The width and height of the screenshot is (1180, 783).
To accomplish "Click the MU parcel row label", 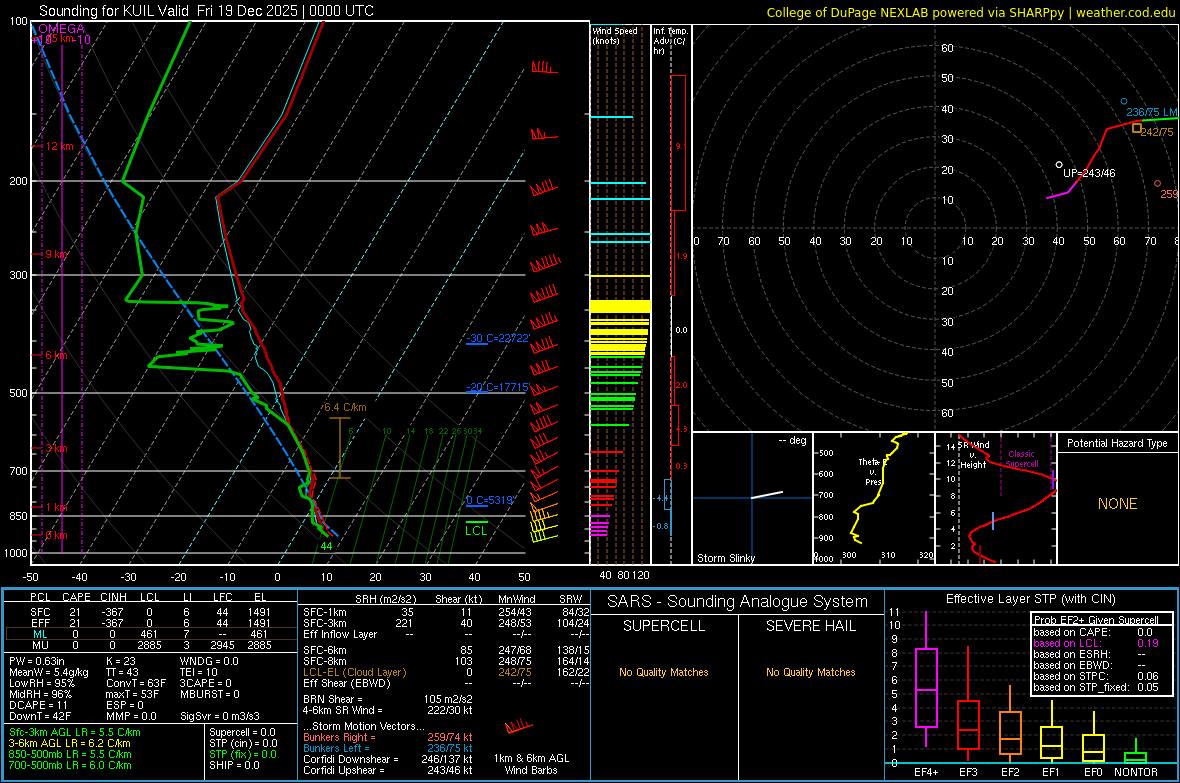I will tap(40, 645).
